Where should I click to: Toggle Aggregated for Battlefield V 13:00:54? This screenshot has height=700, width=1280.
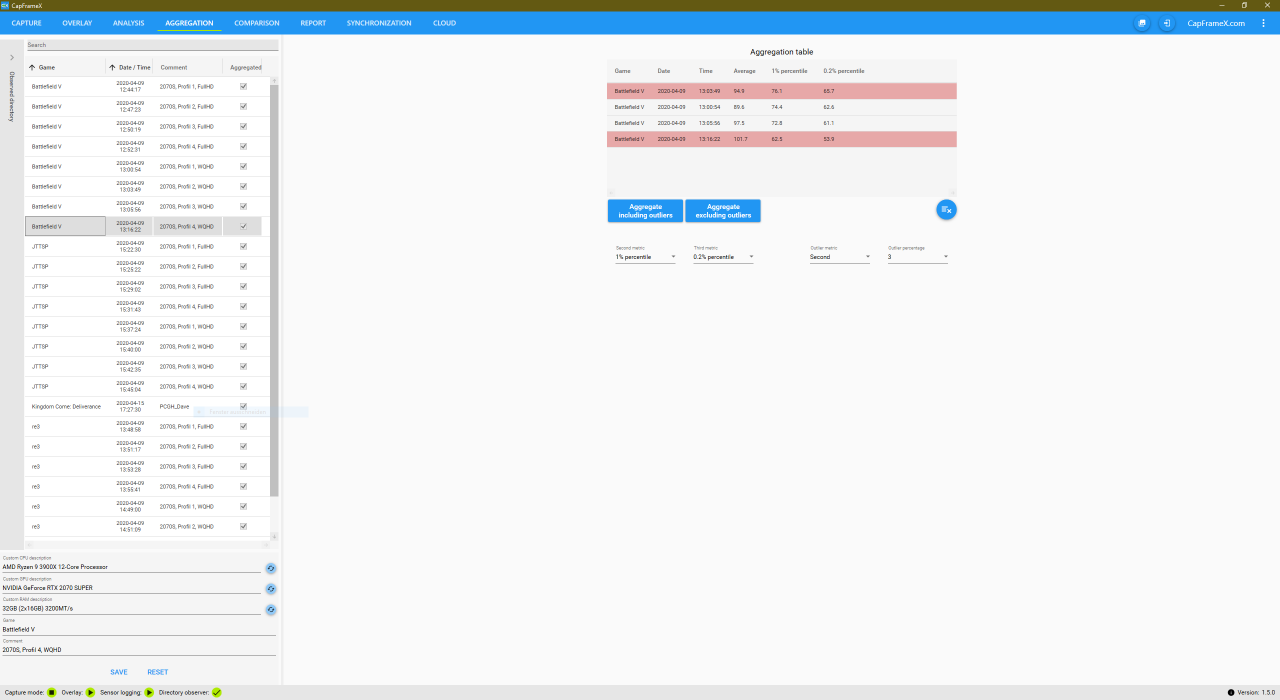coord(243,166)
